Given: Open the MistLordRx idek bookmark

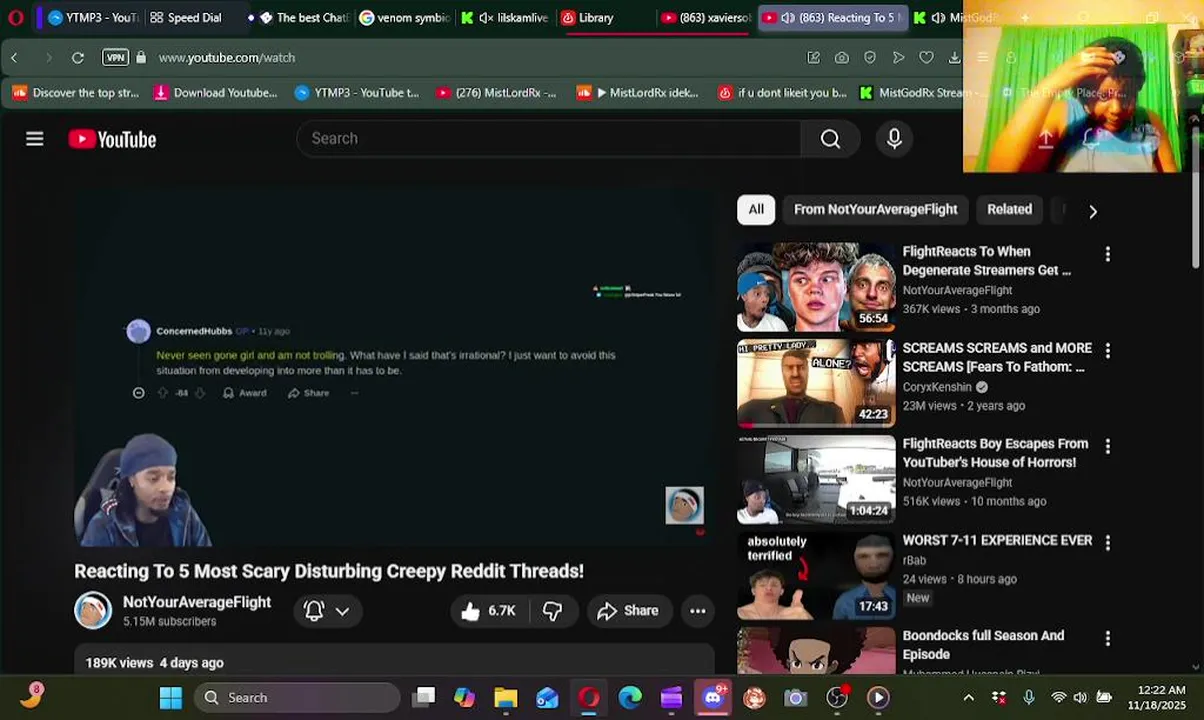Looking at the screenshot, I should (638, 93).
